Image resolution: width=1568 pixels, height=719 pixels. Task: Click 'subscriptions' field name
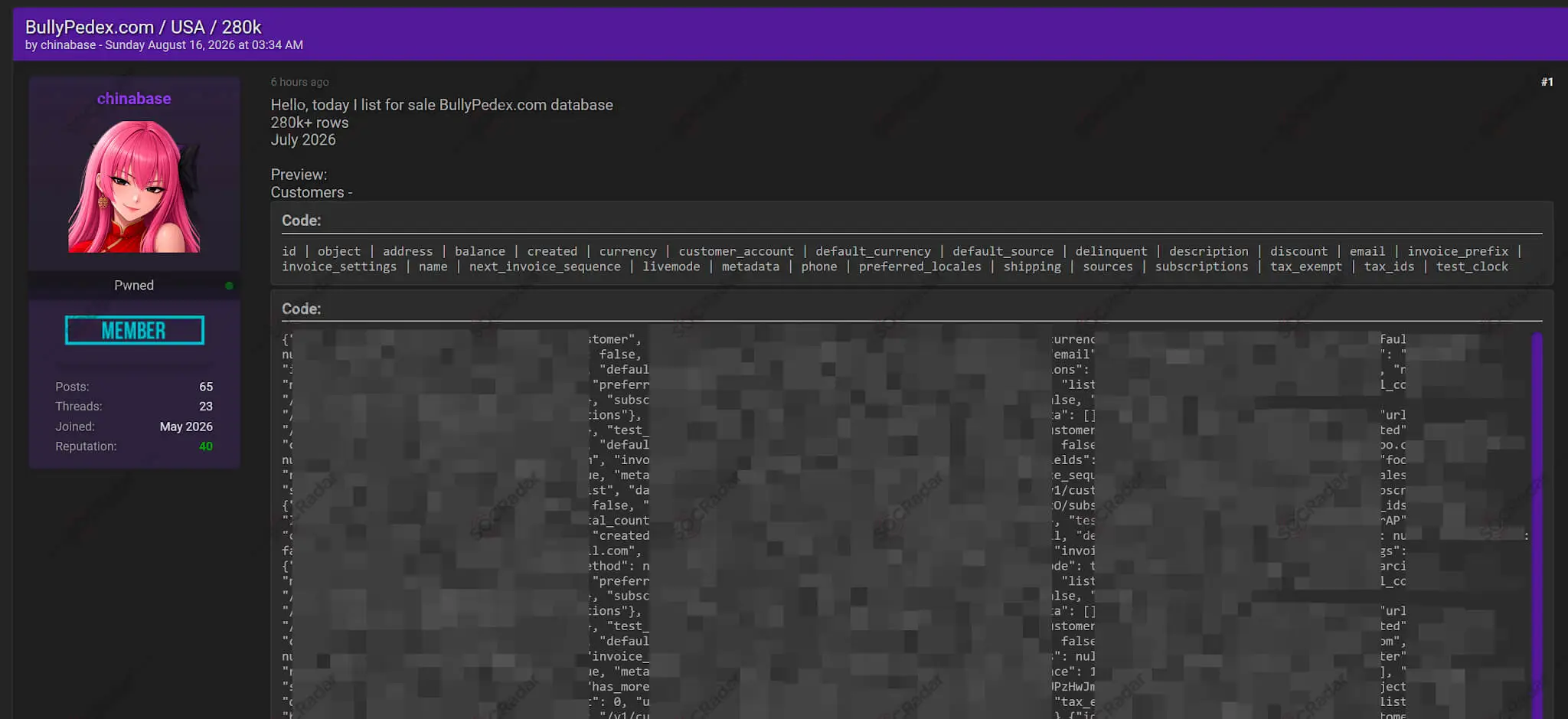[1201, 266]
